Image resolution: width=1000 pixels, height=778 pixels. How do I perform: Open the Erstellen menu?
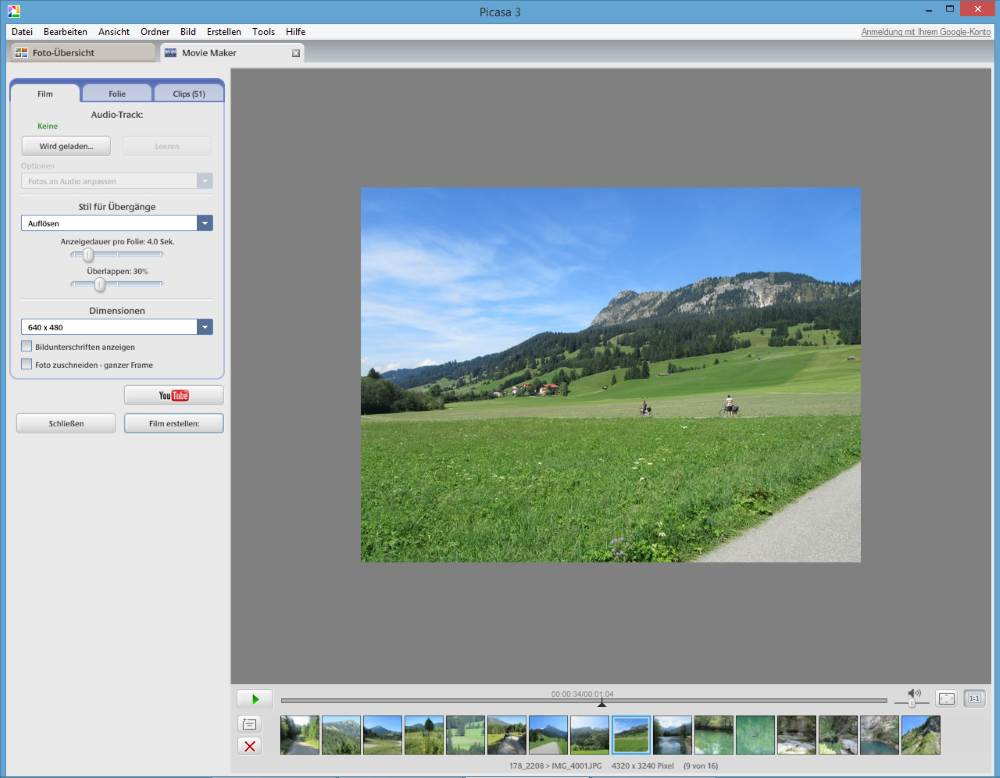(x=223, y=32)
